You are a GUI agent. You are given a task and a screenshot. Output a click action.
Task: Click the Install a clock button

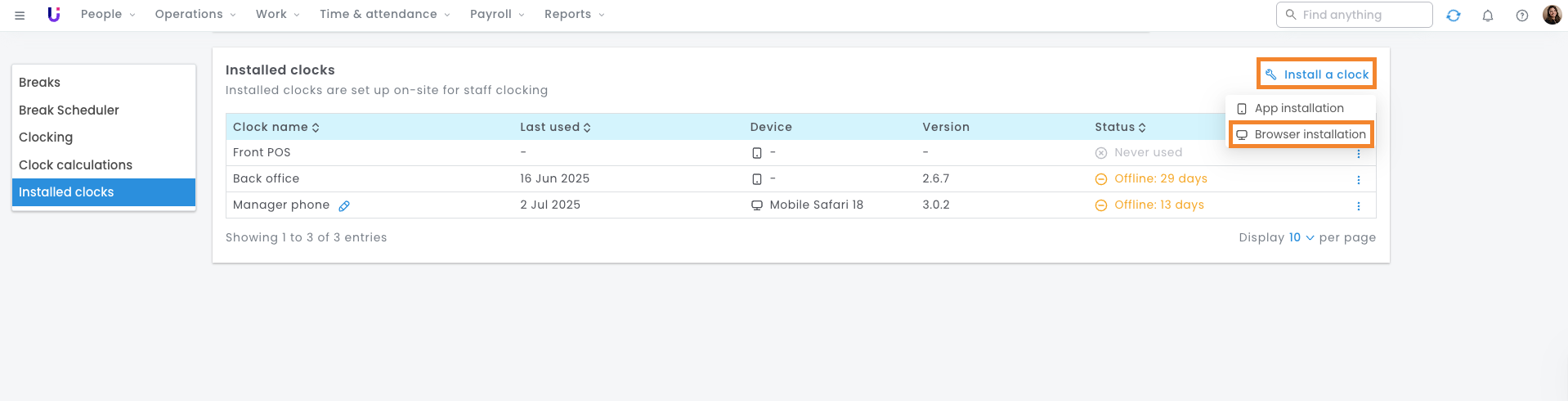pos(1316,74)
